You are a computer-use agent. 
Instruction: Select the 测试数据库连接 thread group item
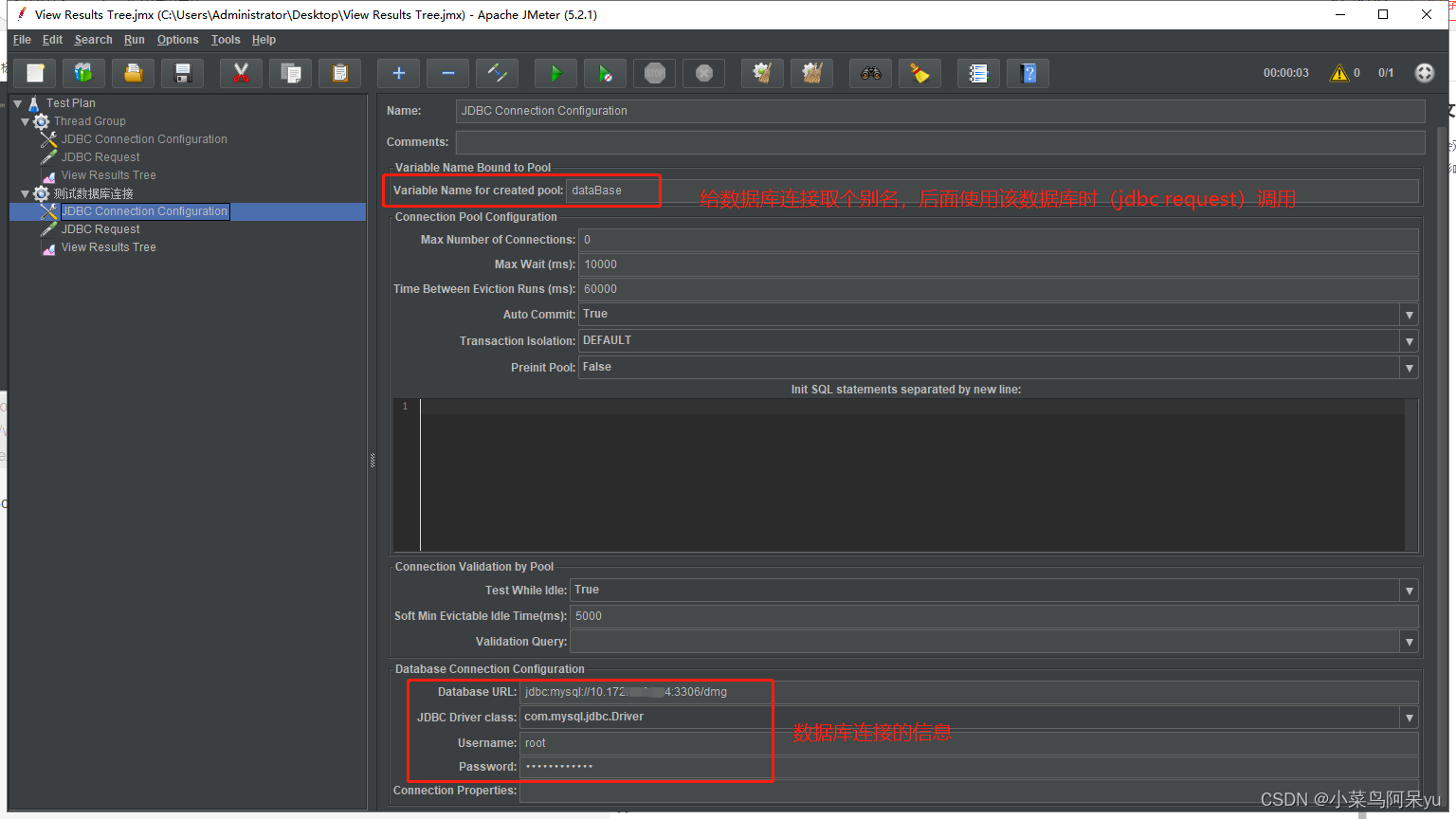click(x=93, y=193)
